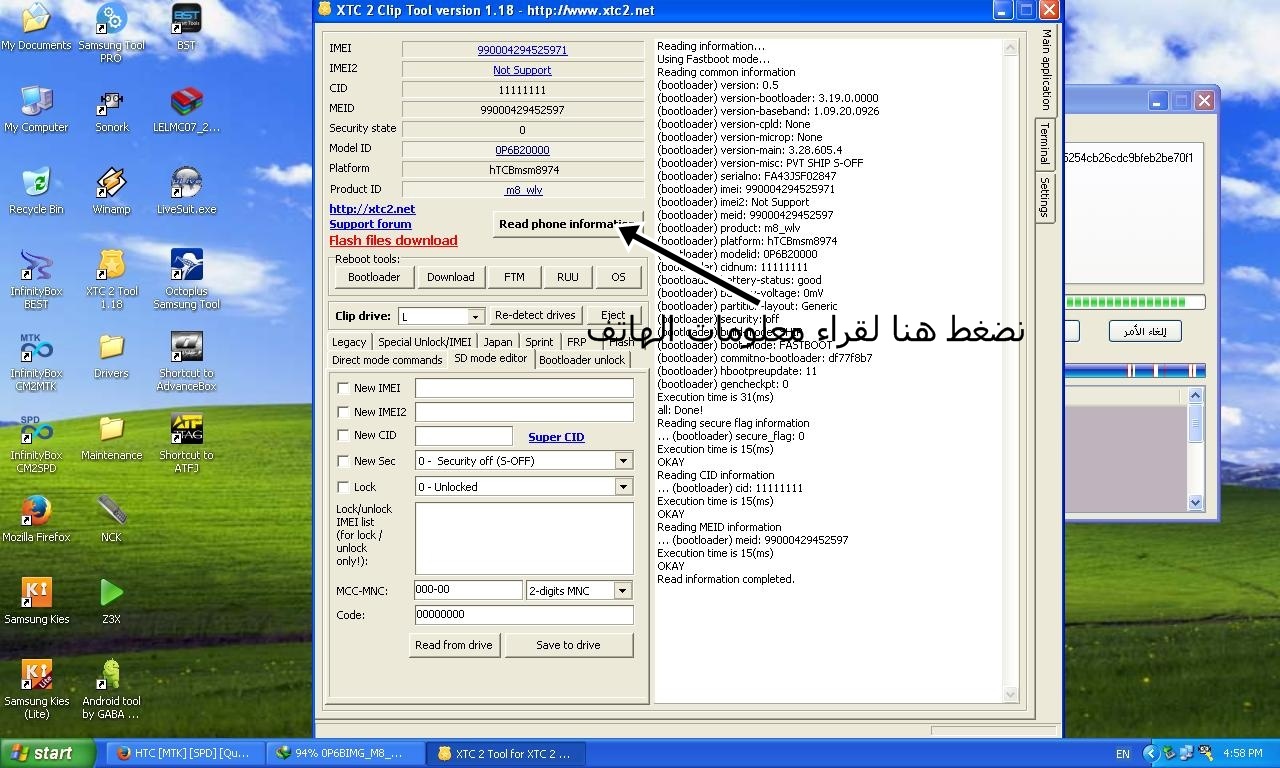
Task: Open LELMC07_2 archive icon
Action: [187, 110]
